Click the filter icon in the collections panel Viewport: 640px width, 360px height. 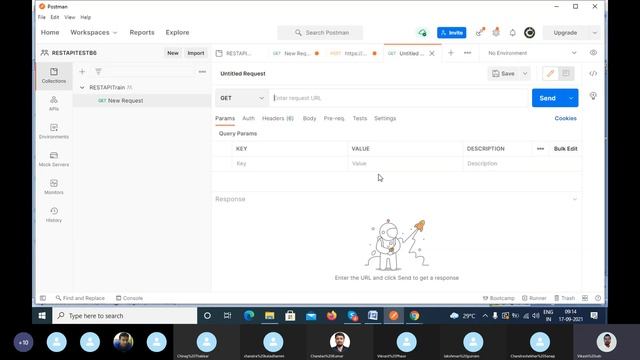98,71
